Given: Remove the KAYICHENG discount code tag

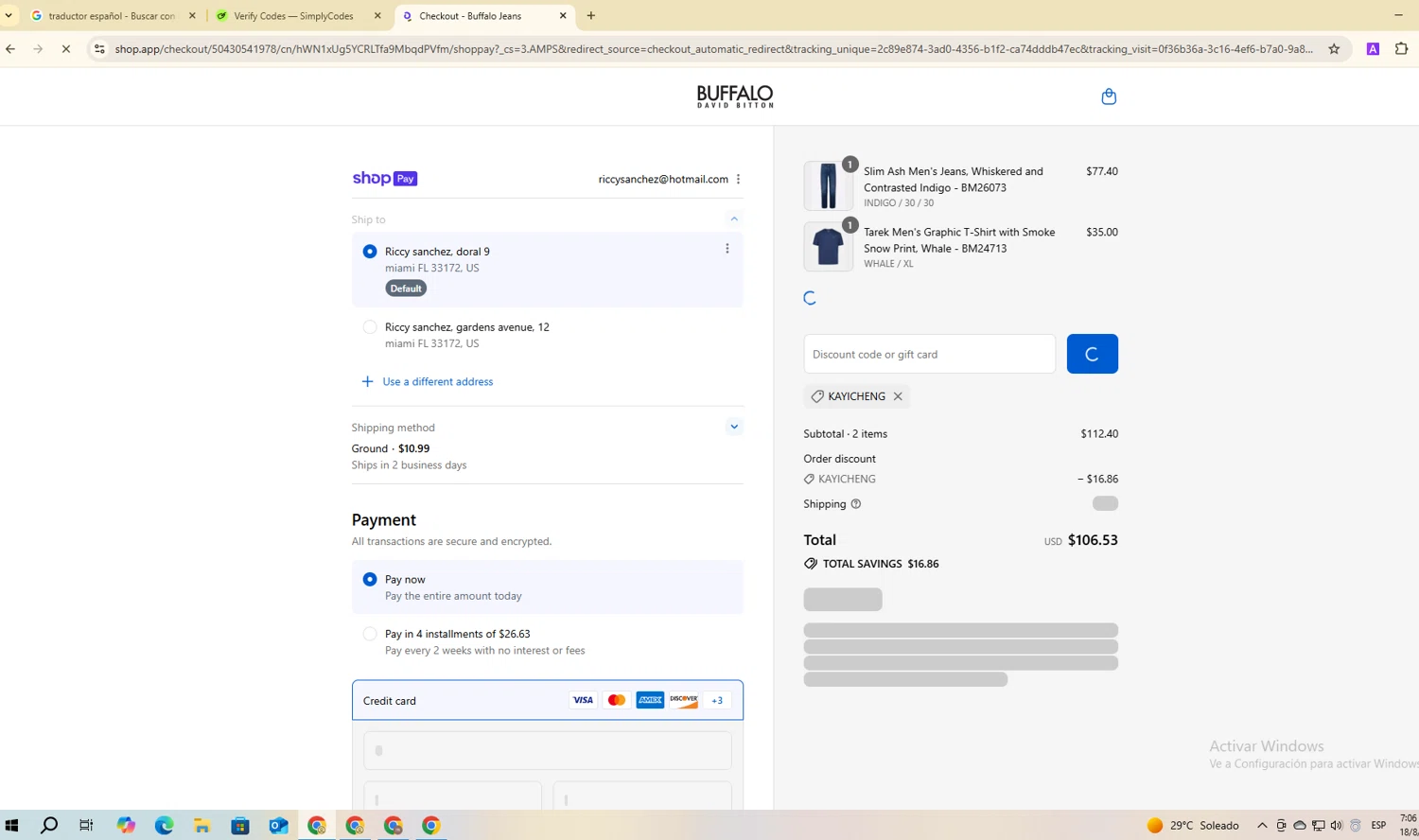Looking at the screenshot, I should (898, 396).
